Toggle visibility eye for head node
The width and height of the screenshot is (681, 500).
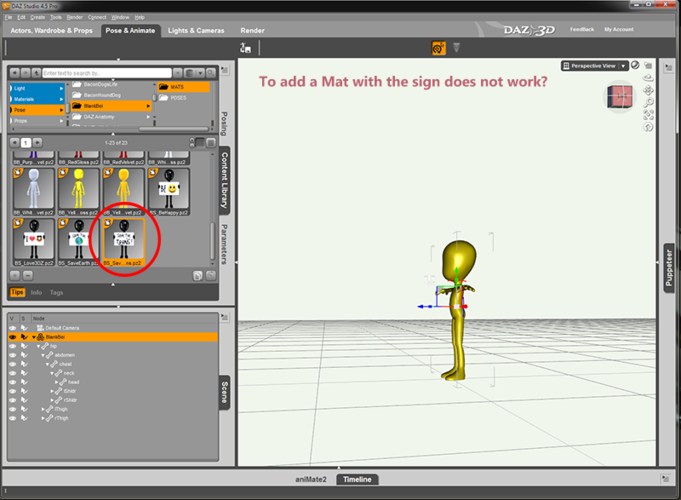[x=13, y=382]
